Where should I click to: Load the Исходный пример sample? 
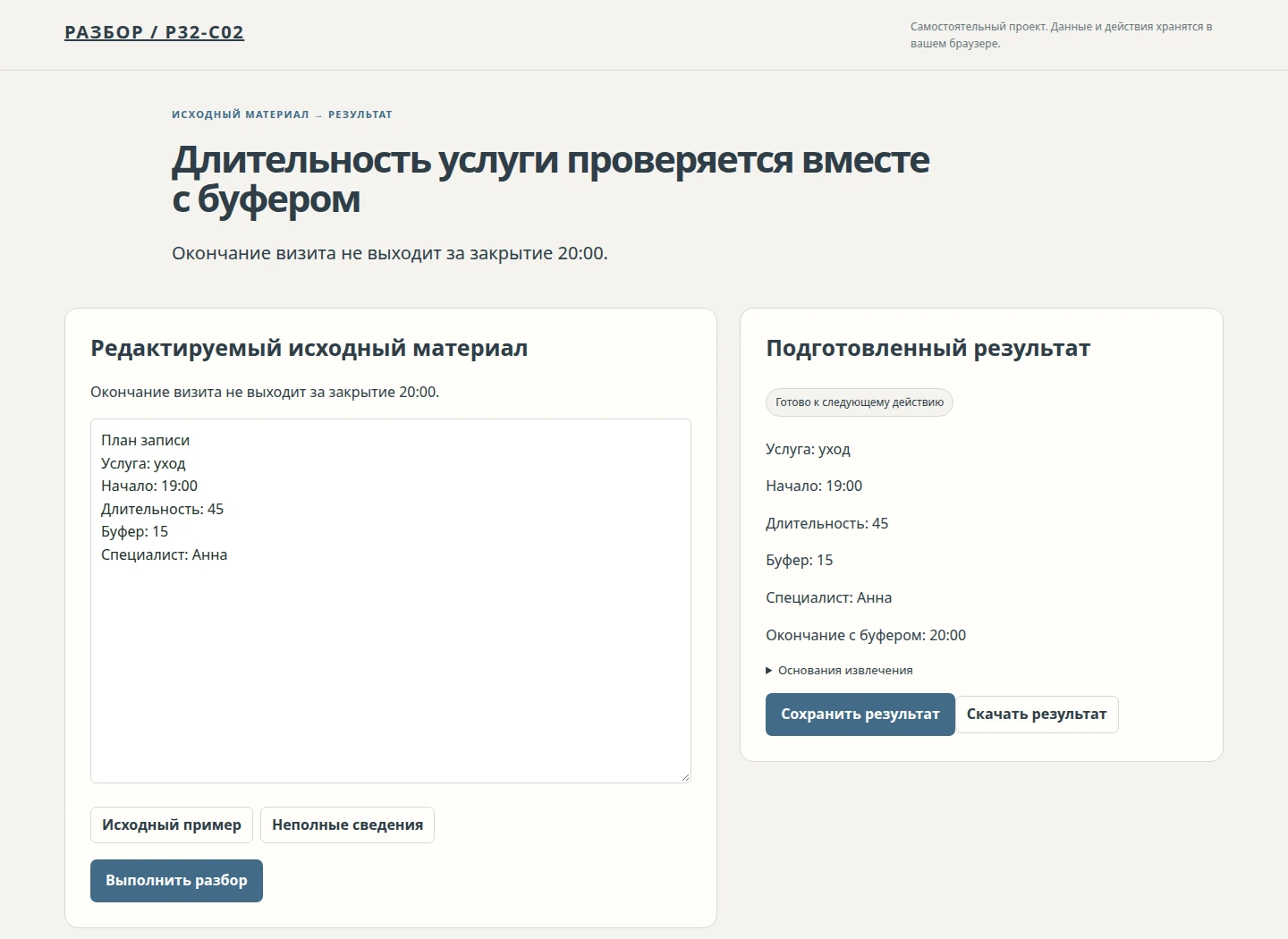point(172,825)
